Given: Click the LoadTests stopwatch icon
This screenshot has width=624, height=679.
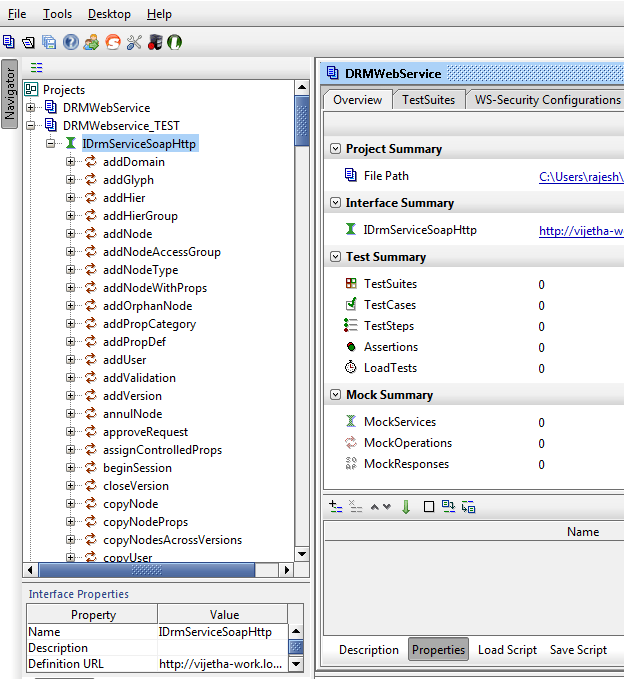Looking at the screenshot, I should pyautogui.click(x=351, y=367).
